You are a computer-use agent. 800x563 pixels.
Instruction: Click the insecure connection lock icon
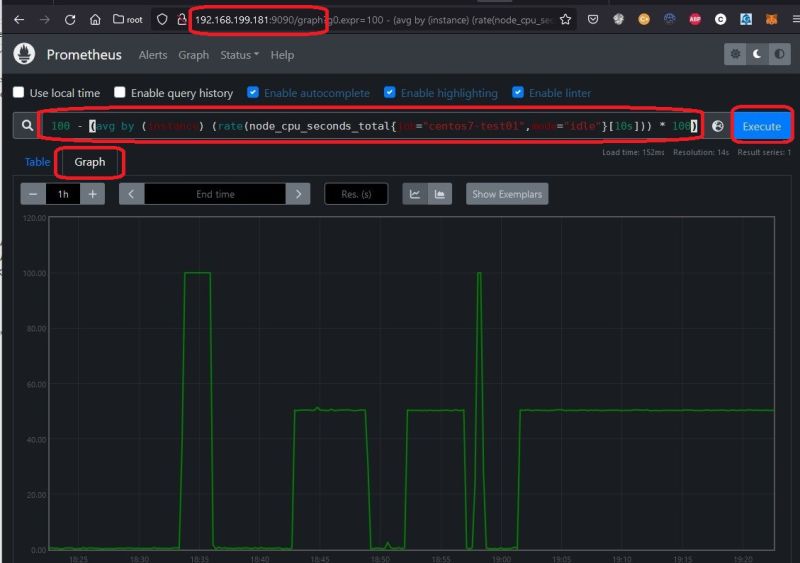(181, 19)
